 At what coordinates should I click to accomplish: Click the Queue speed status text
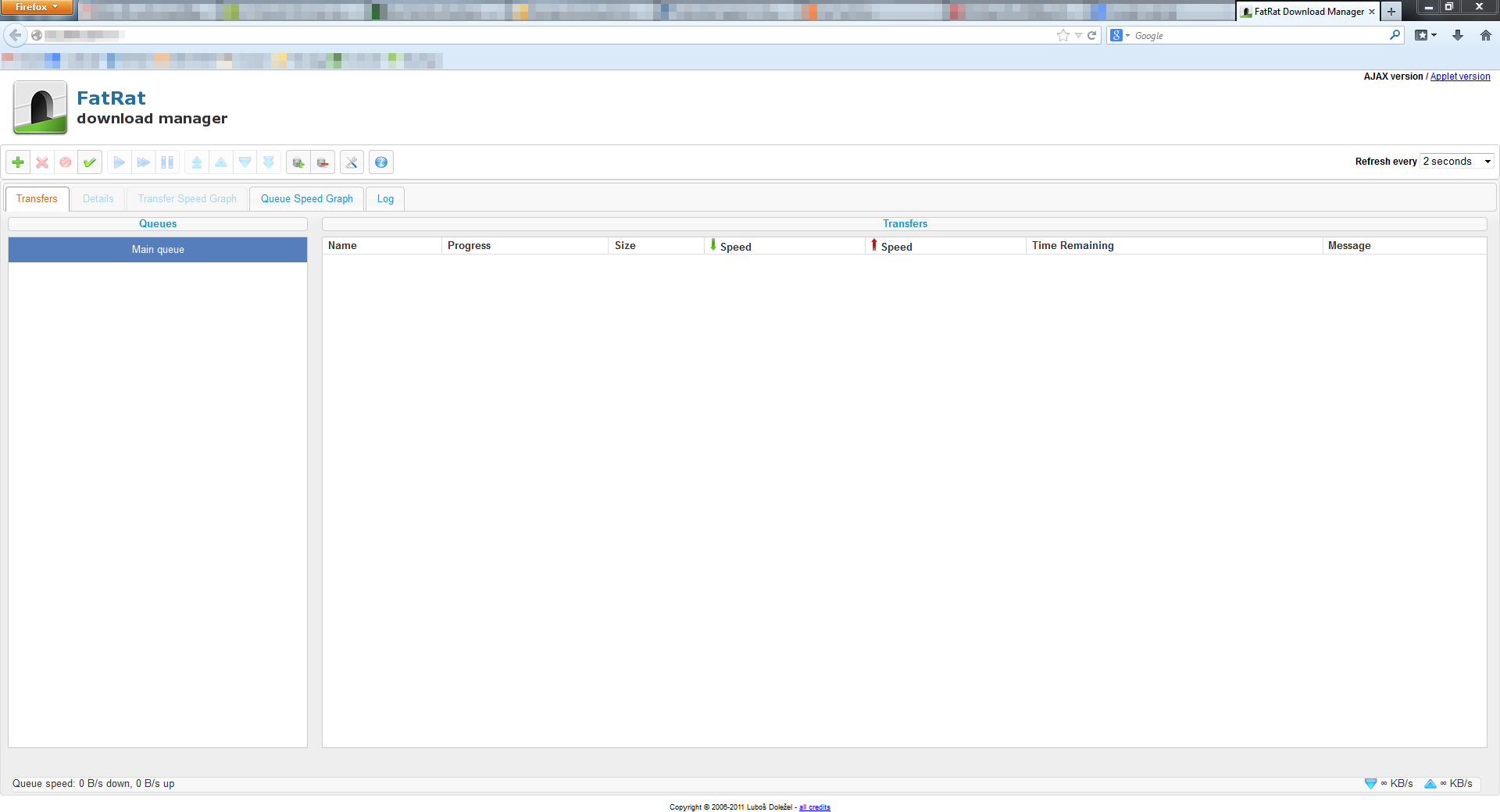tap(94, 784)
